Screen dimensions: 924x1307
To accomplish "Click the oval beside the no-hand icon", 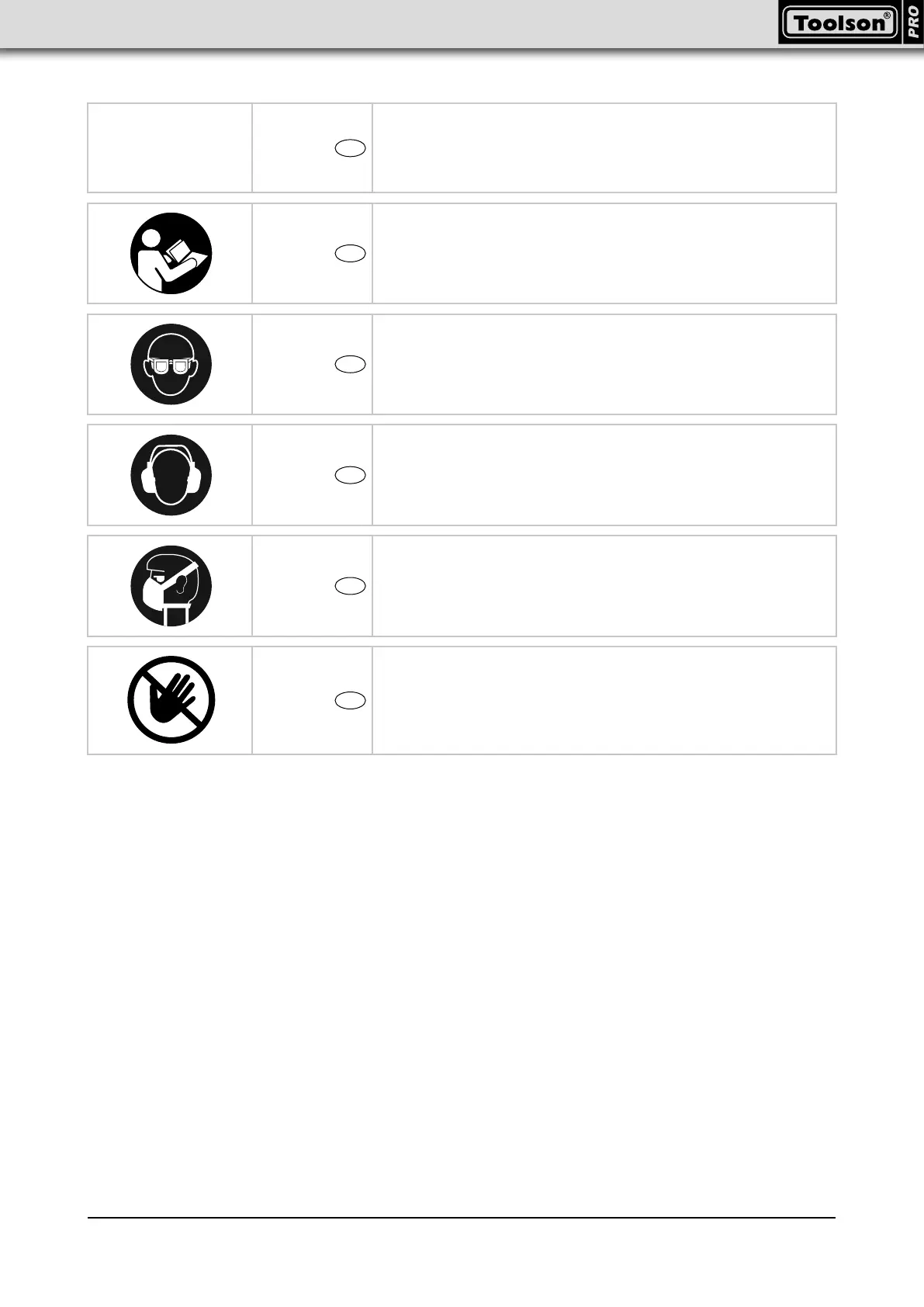I will pos(351,700).
